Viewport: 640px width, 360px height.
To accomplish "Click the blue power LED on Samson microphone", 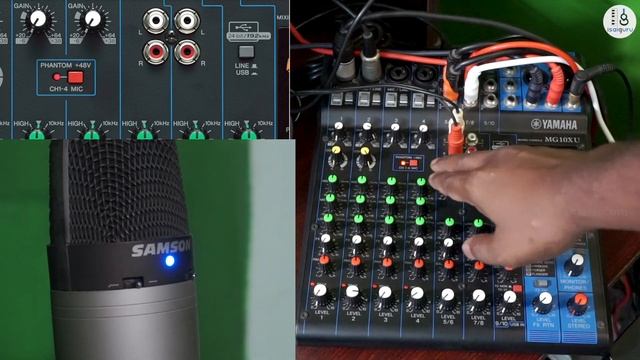I will pyautogui.click(x=170, y=261).
